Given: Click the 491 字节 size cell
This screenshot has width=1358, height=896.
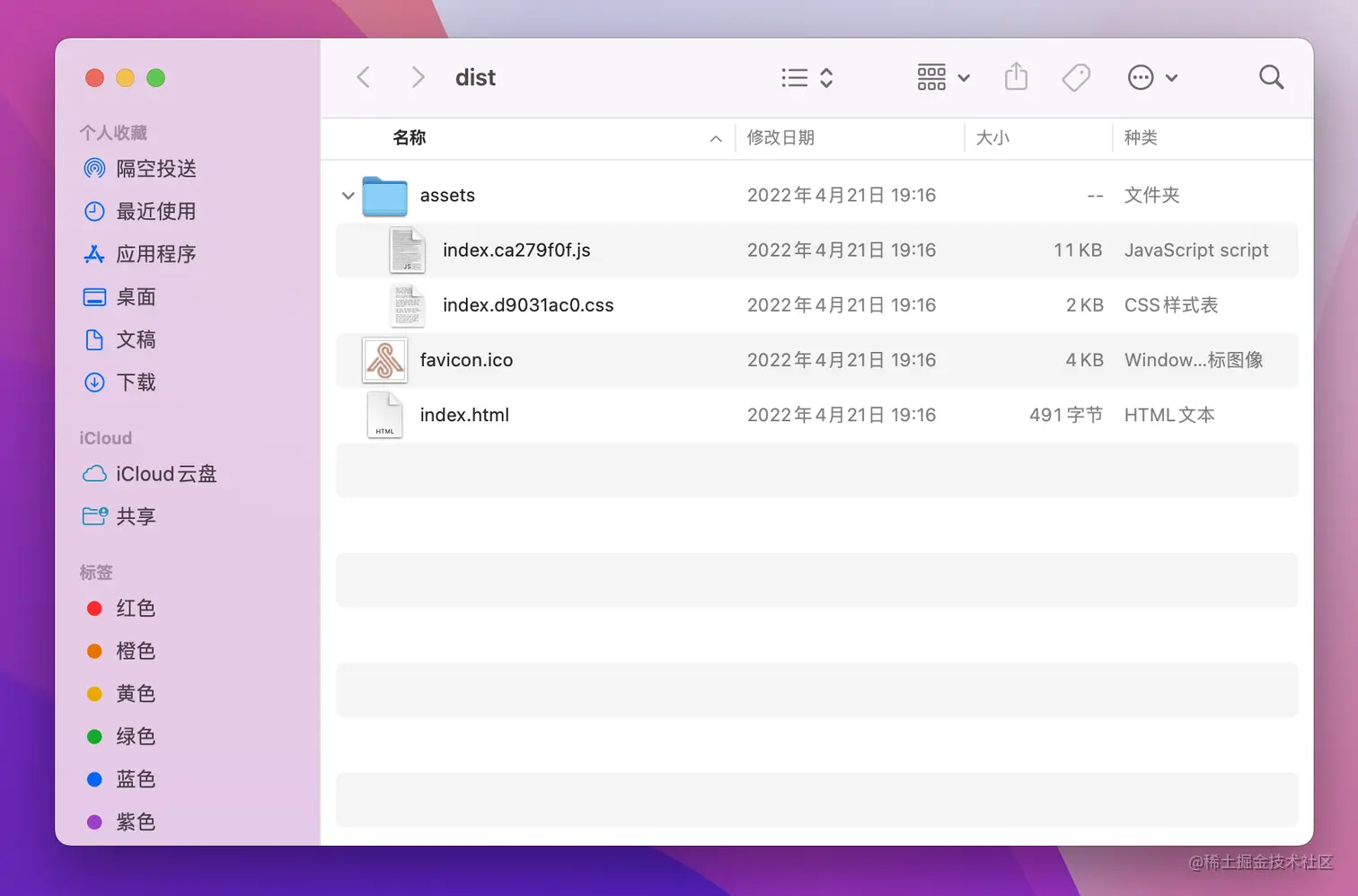Looking at the screenshot, I should [x=1066, y=415].
